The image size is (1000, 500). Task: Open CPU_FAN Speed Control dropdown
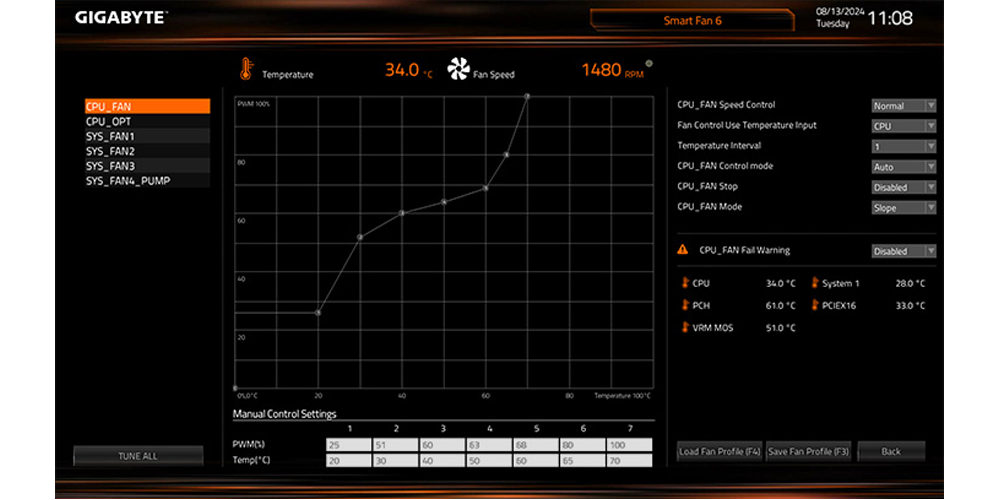[x=904, y=106]
